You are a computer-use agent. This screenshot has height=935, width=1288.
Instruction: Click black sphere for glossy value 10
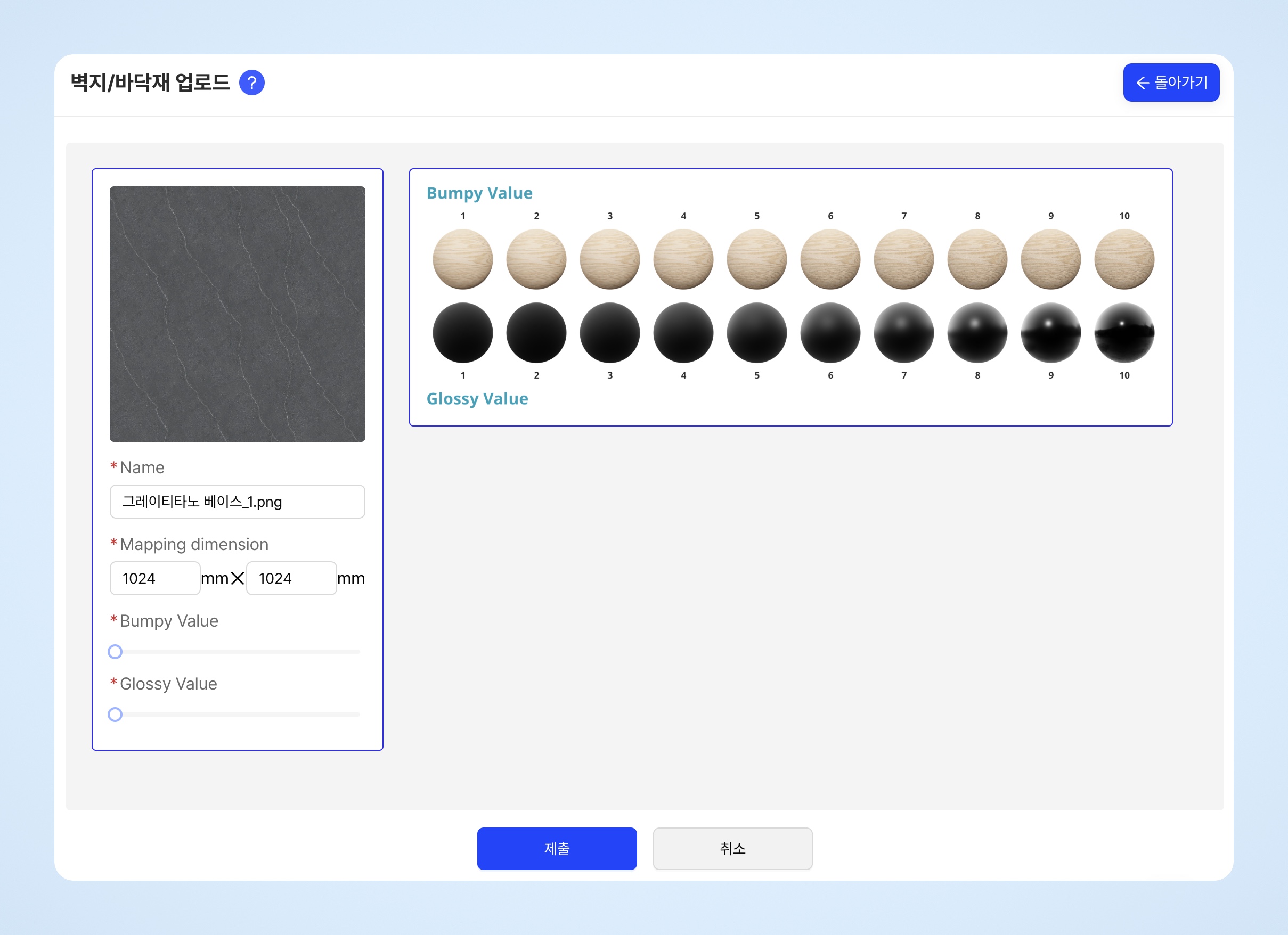click(x=1124, y=333)
